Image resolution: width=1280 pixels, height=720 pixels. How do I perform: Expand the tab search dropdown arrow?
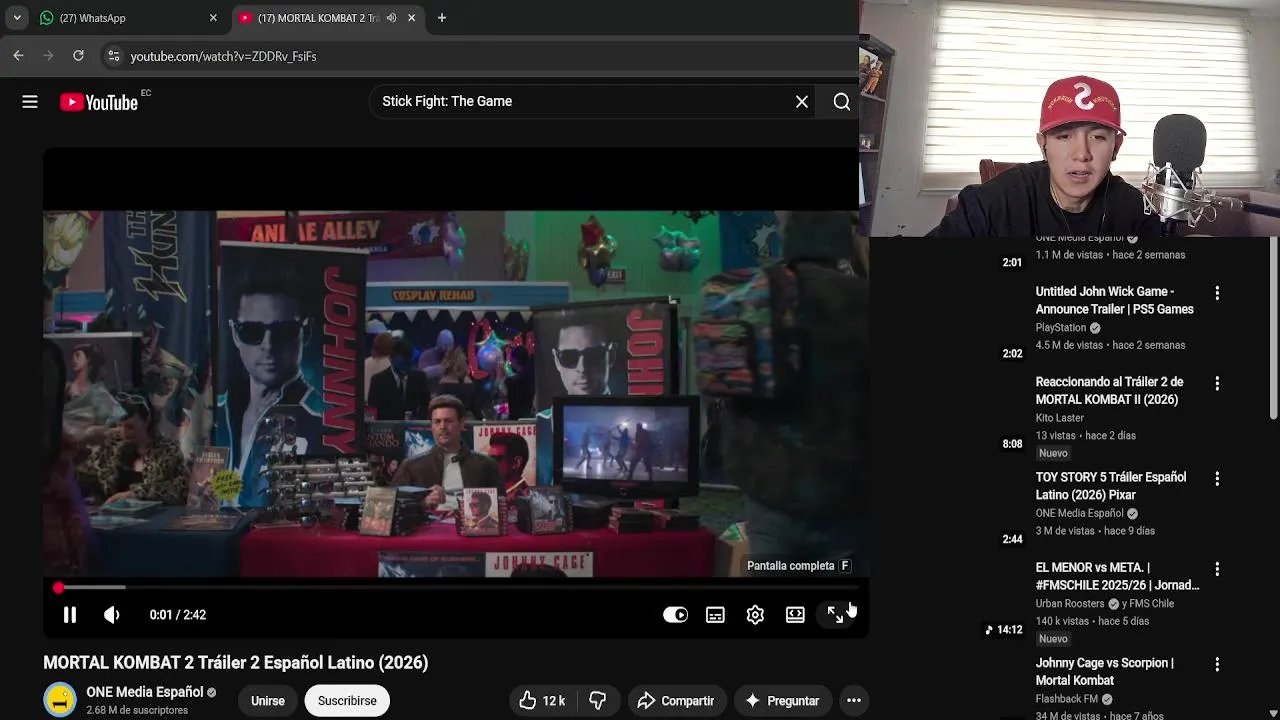(x=17, y=18)
